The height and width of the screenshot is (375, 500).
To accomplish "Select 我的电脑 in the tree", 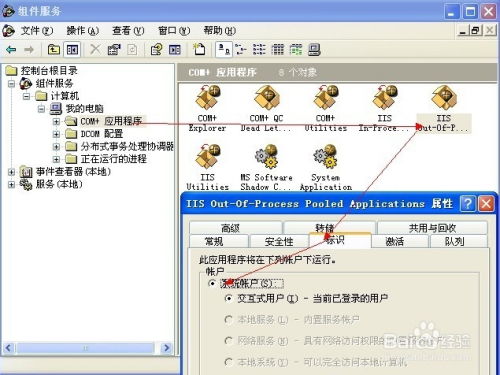I will [x=84, y=109].
